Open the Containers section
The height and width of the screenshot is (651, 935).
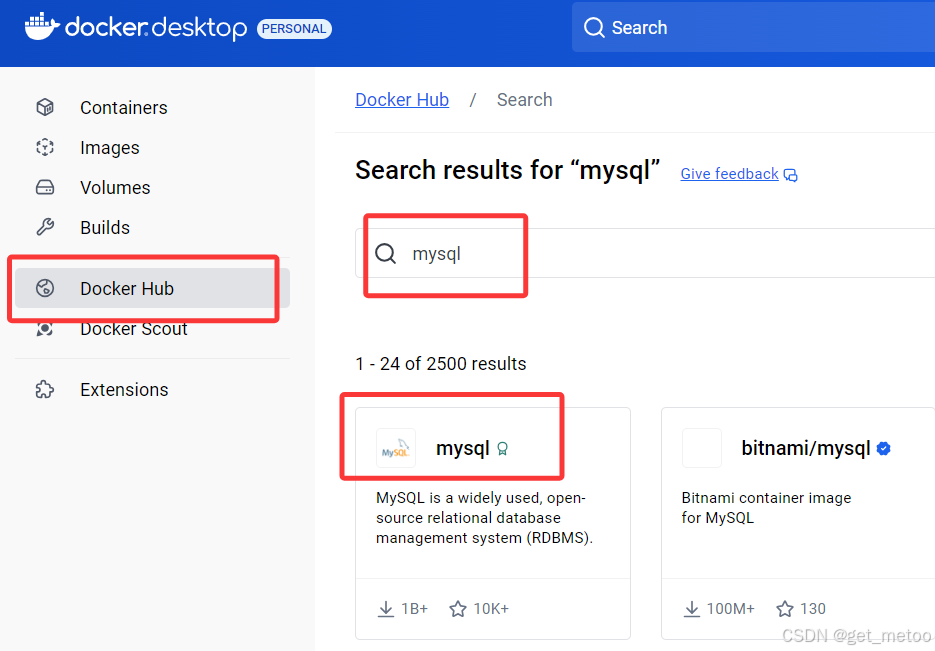(152, 107)
